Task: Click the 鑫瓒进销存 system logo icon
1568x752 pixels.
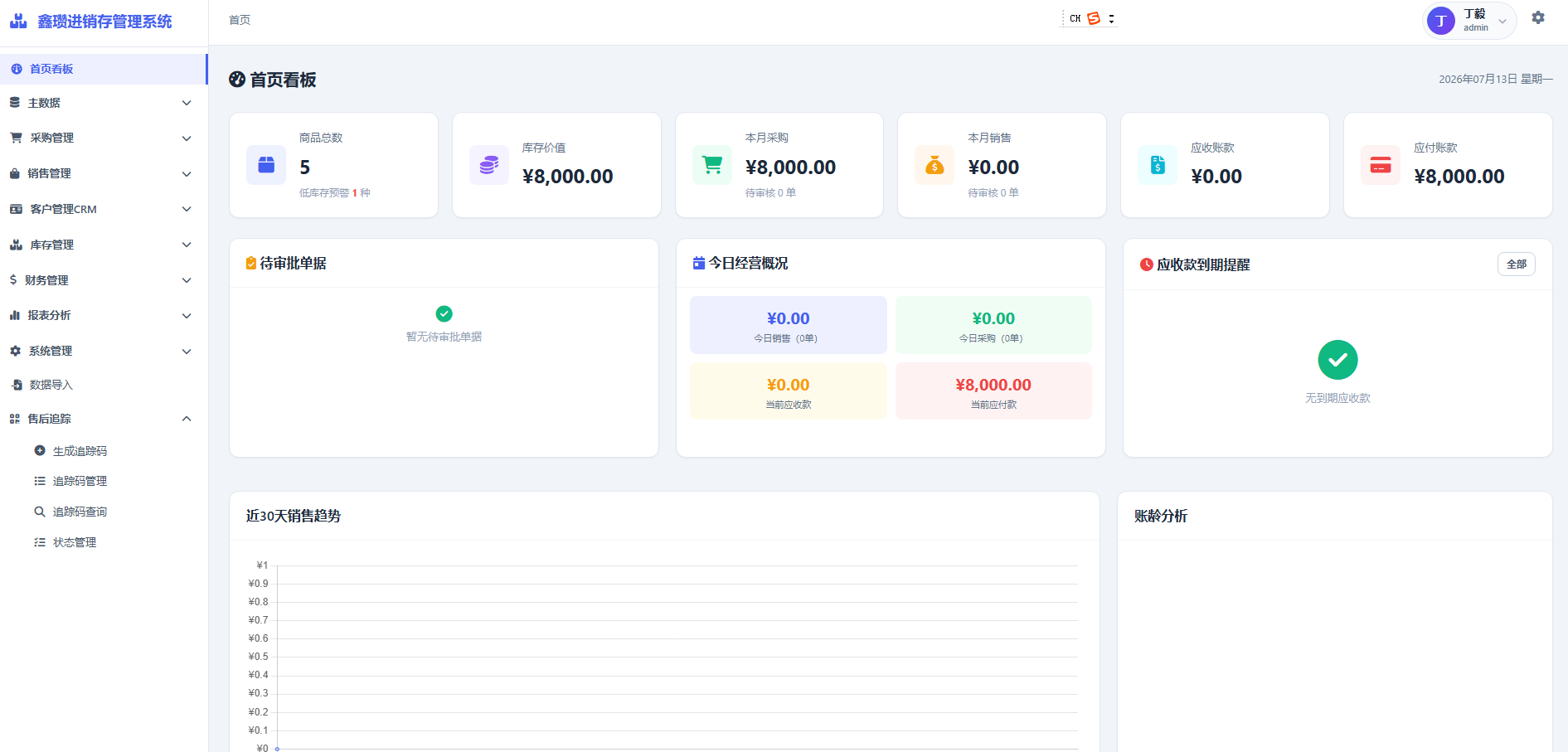Action: 18,21
